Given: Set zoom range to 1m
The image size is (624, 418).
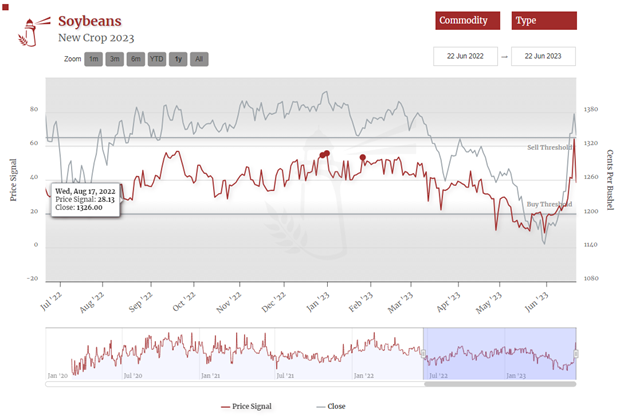Looking at the screenshot, I should [x=94, y=59].
